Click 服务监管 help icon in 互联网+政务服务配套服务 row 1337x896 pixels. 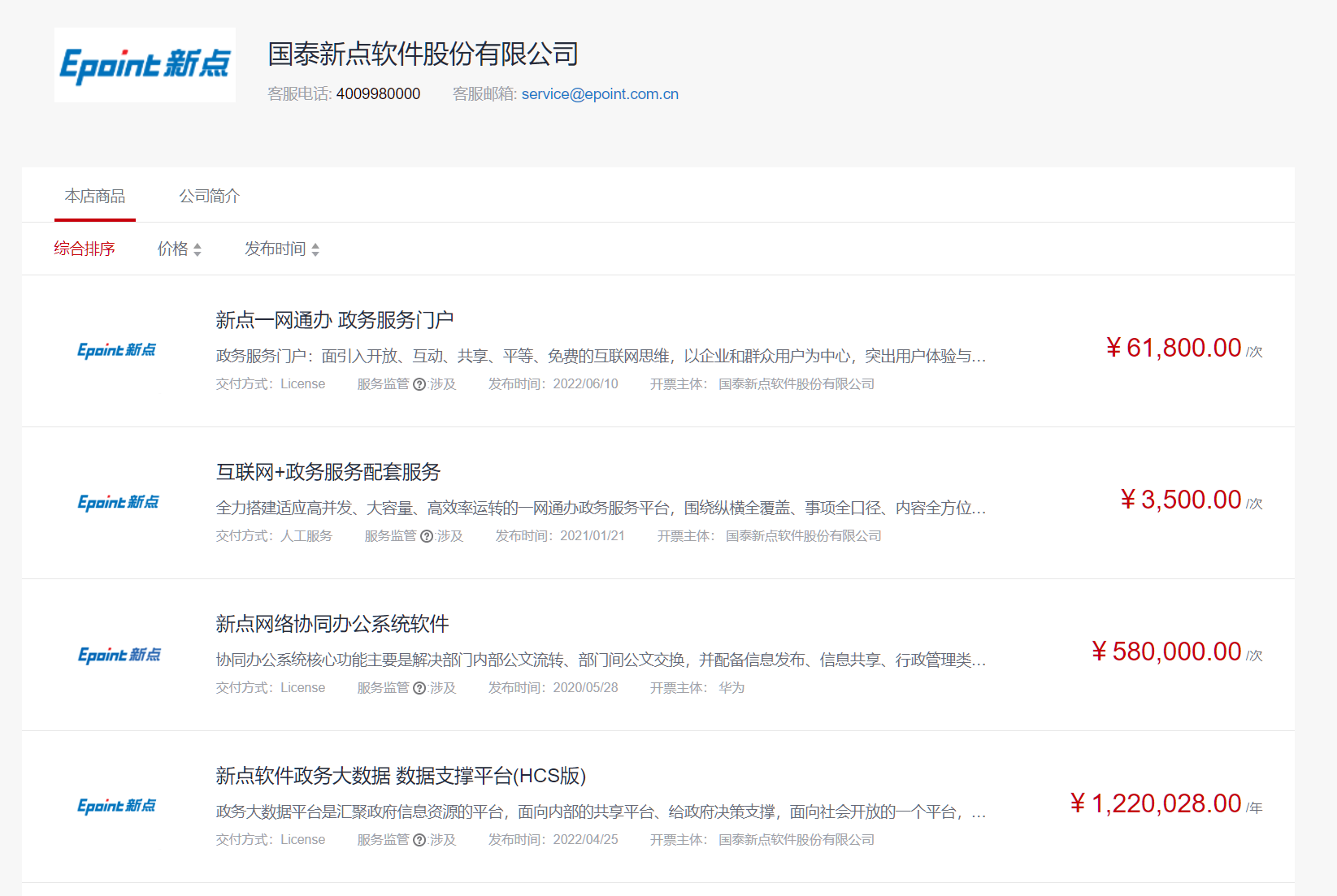pos(427,536)
